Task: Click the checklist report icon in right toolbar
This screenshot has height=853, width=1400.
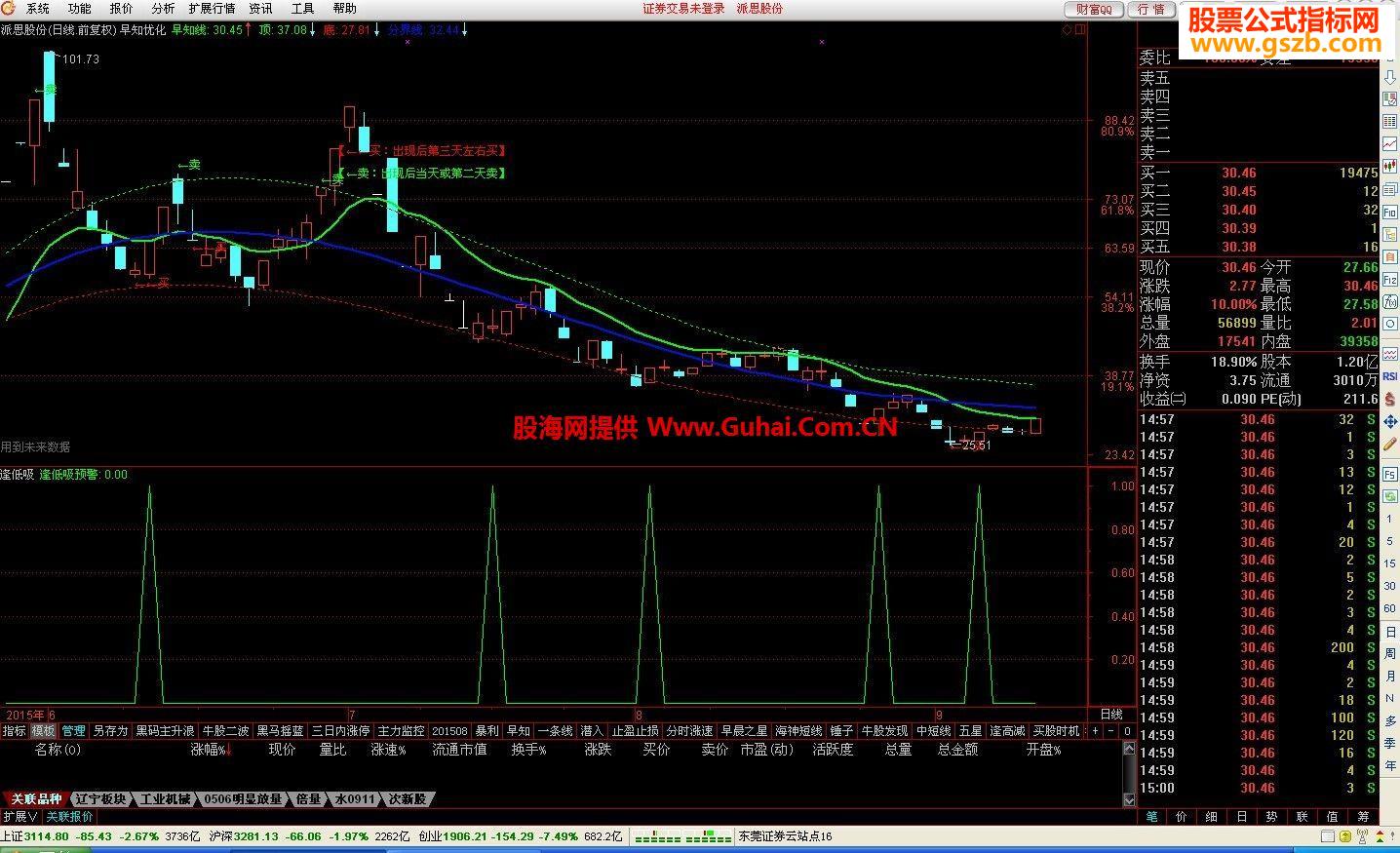Action: (x=1390, y=99)
